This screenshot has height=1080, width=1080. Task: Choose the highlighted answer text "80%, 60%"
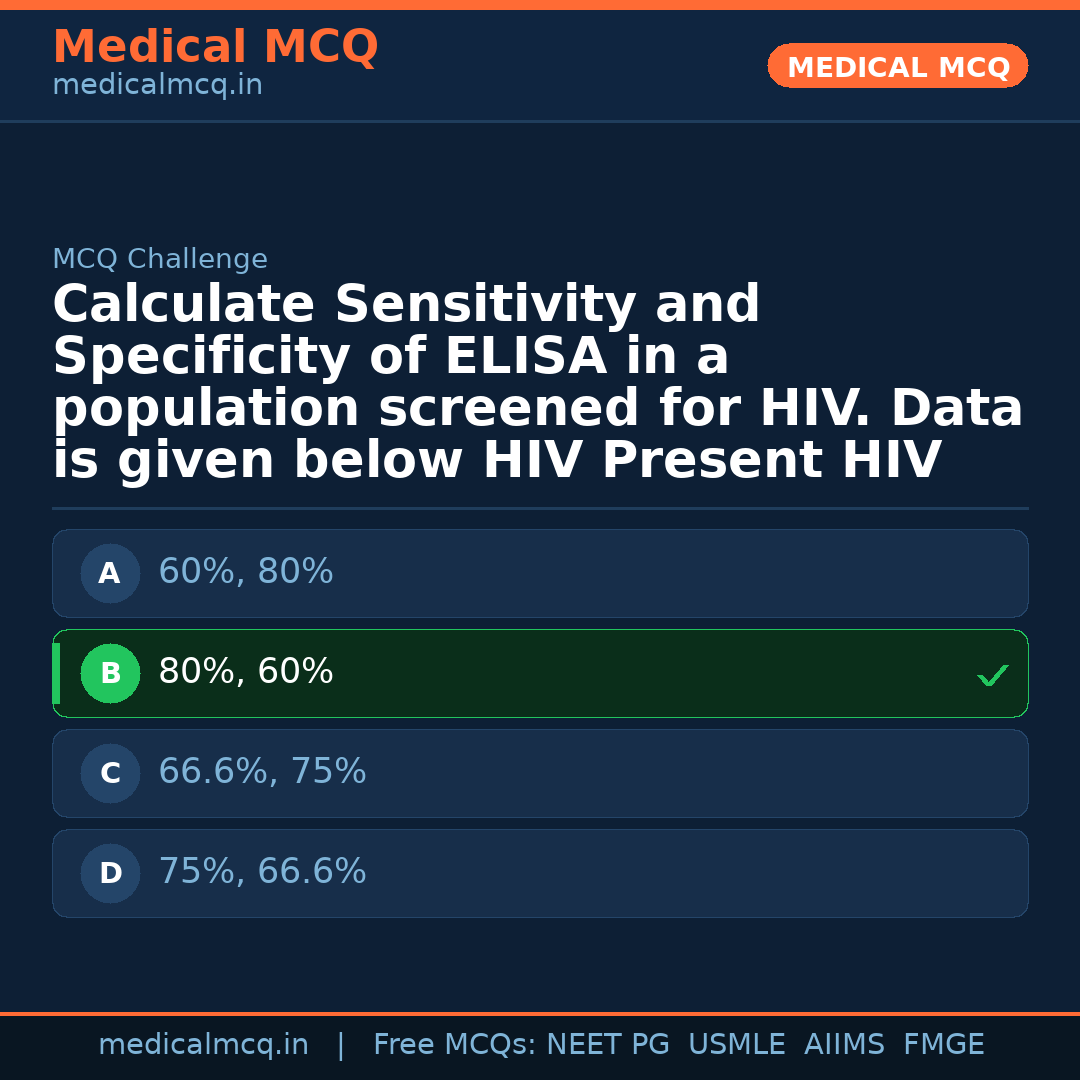click(246, 672)
